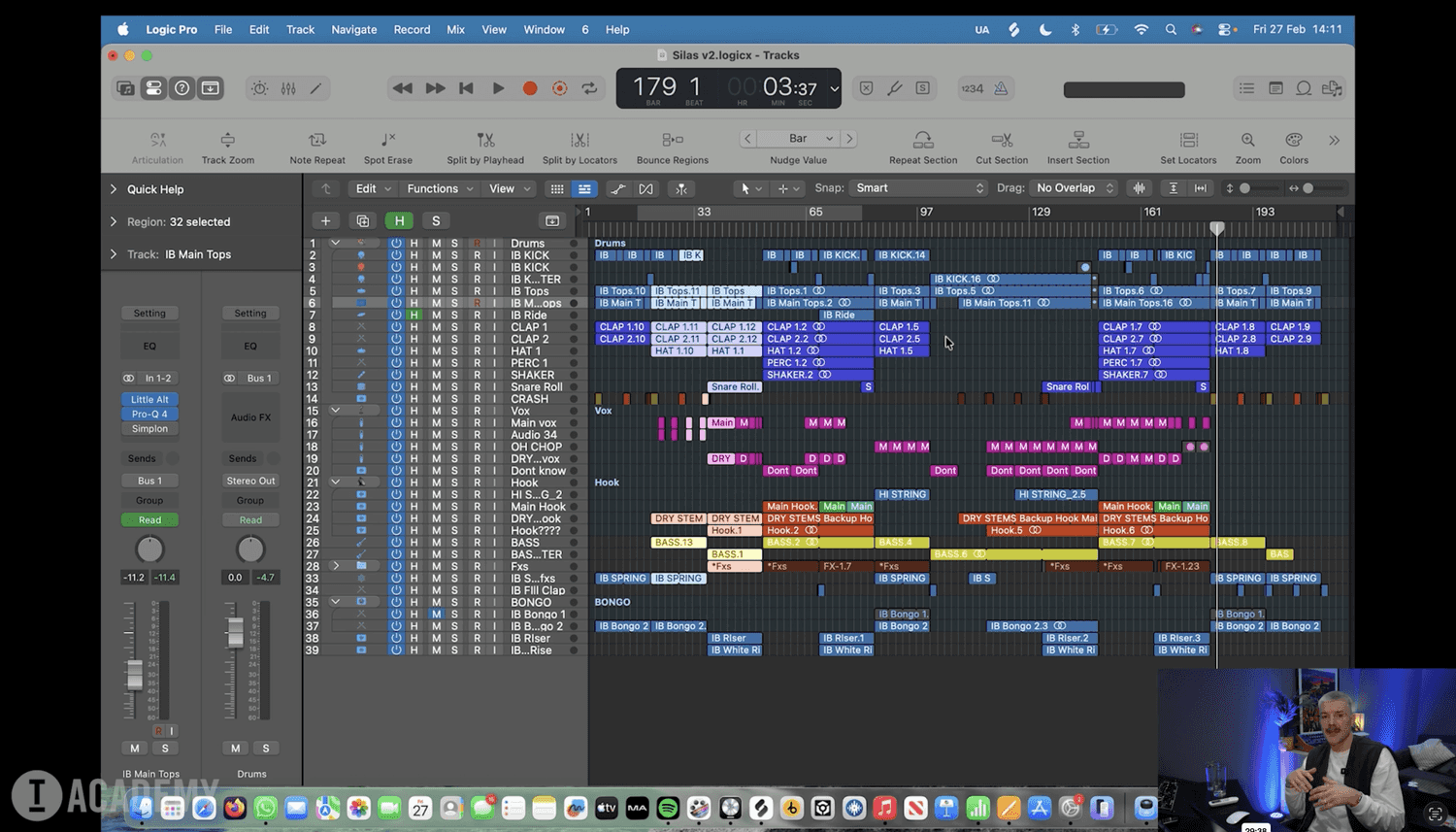1456x832 pixels.
Task: Open the Mix menu in the menu bar
Action: (x=455, y=29)
